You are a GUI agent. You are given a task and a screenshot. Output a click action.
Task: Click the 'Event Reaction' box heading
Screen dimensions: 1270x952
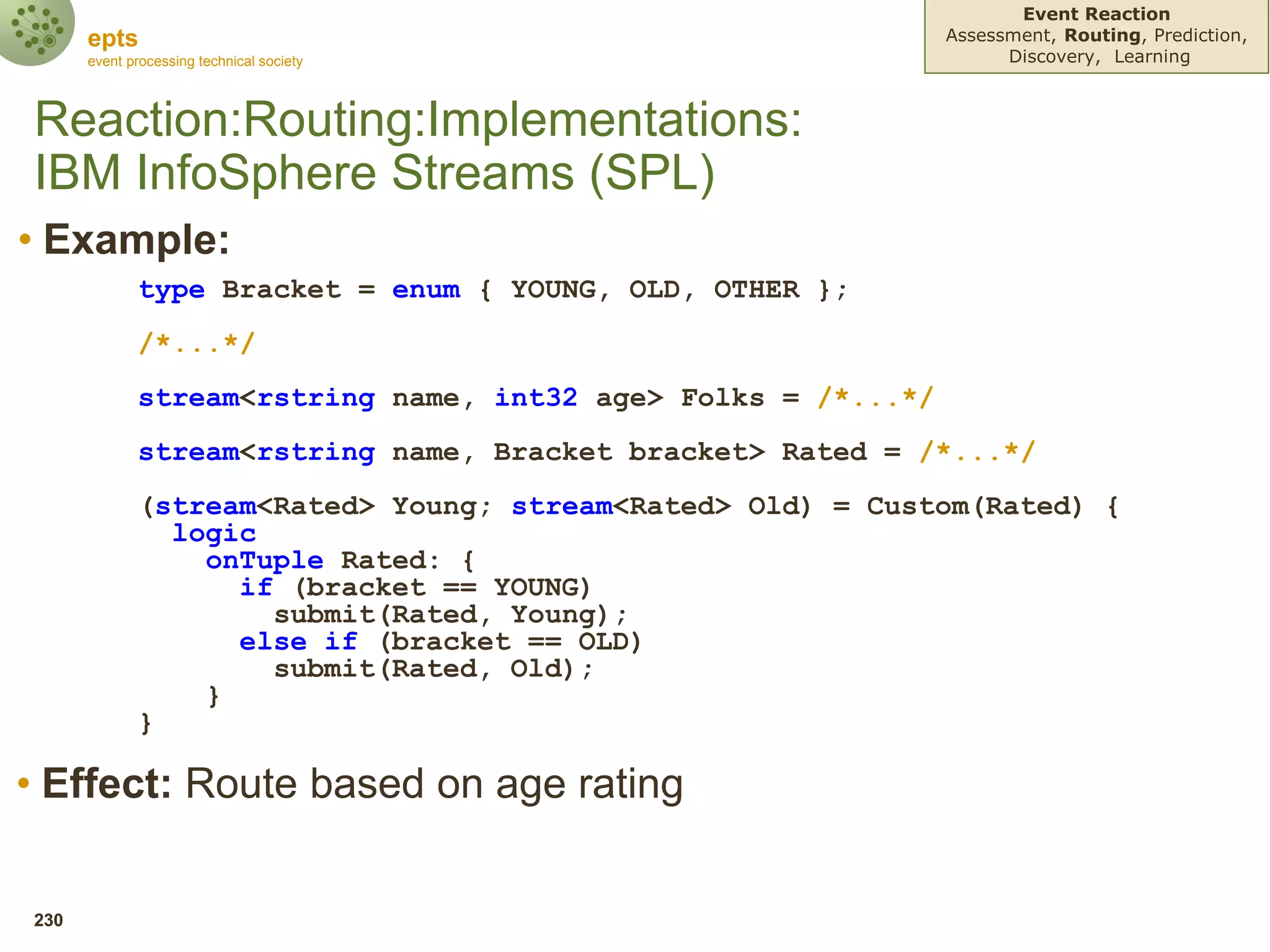click(x=1096, y=14)
